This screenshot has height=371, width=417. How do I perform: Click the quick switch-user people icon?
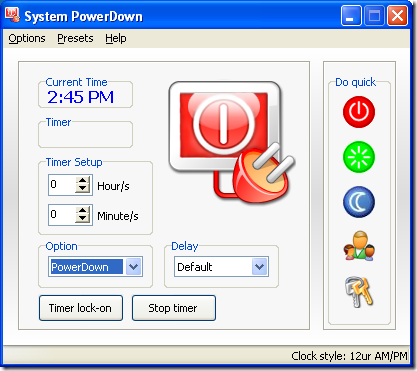(x=359, y=246)
